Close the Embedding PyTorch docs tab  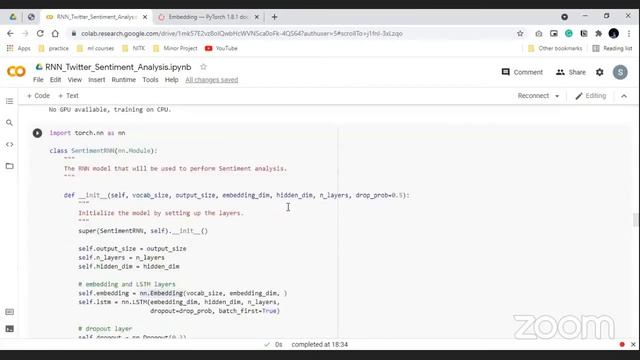[256, 17]
